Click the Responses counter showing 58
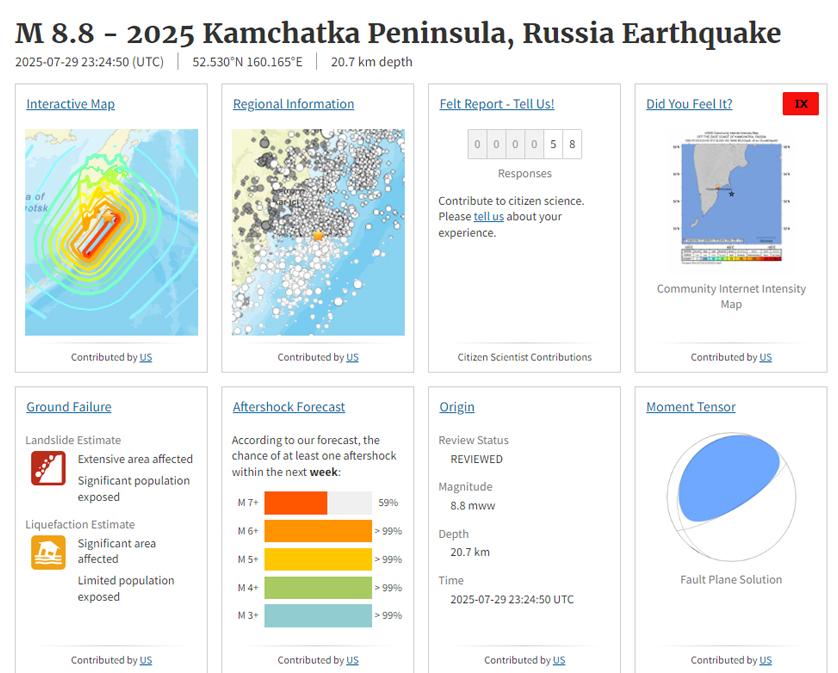 pyautogui.click(x=524, y=144)
